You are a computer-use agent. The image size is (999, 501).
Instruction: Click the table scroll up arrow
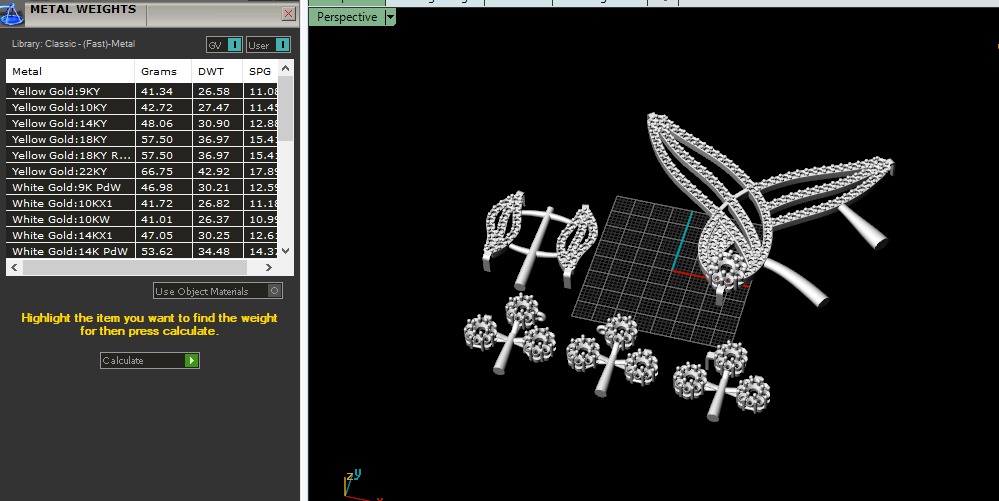[x=285, y=68]
